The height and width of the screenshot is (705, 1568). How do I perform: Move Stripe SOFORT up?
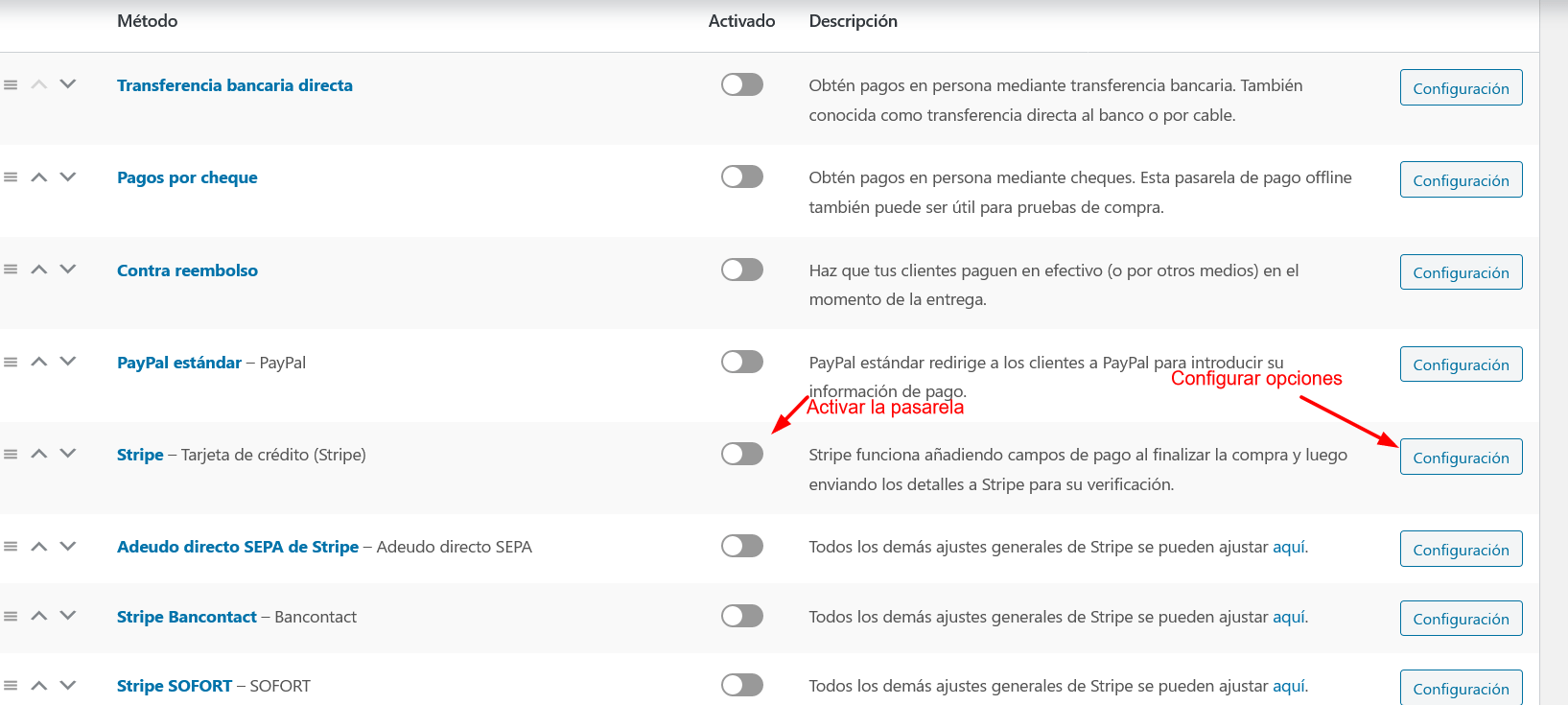[x=39, y=685]
